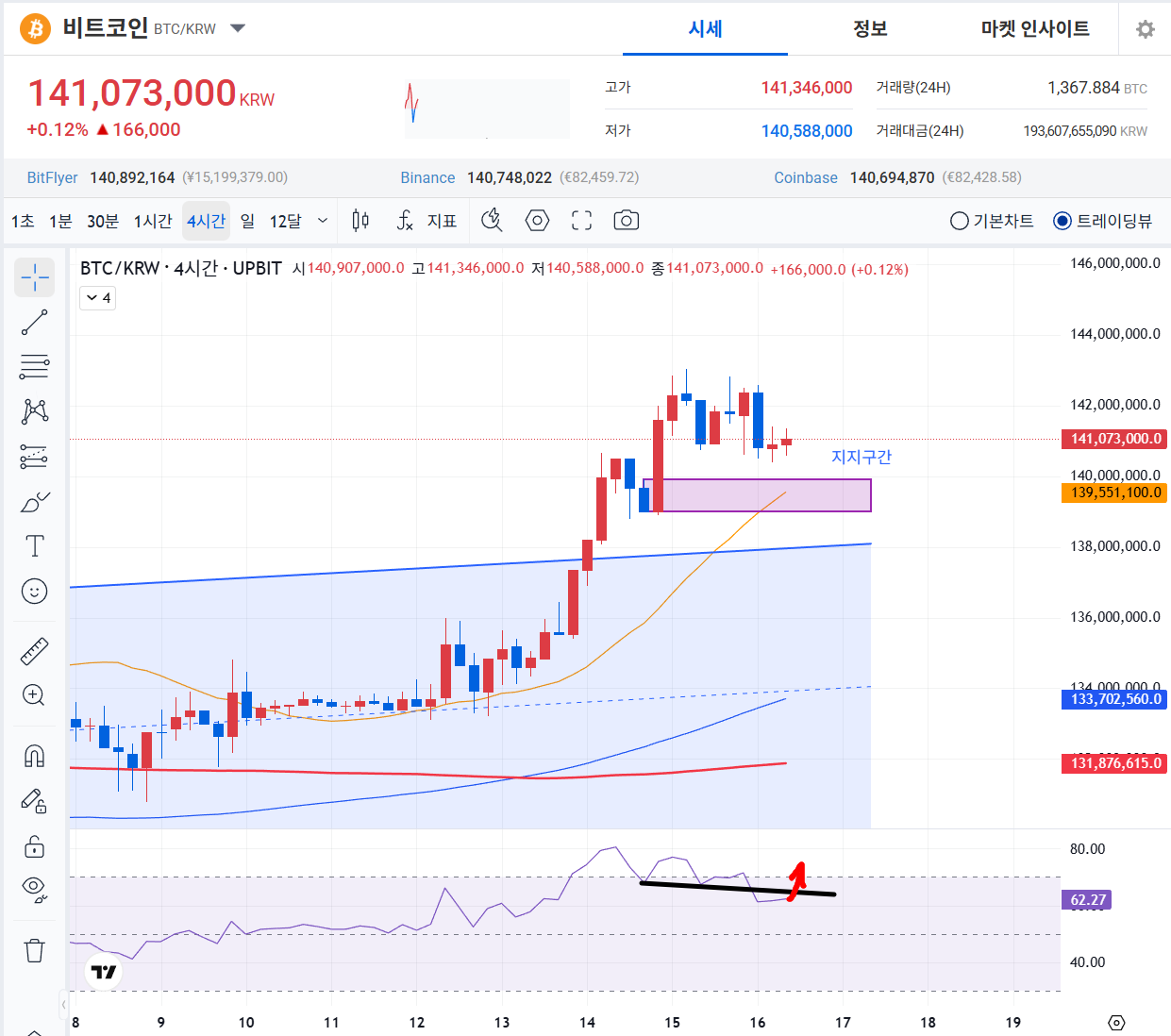
Task: Enter fullscreen chart mode
Action: [582, 221]
